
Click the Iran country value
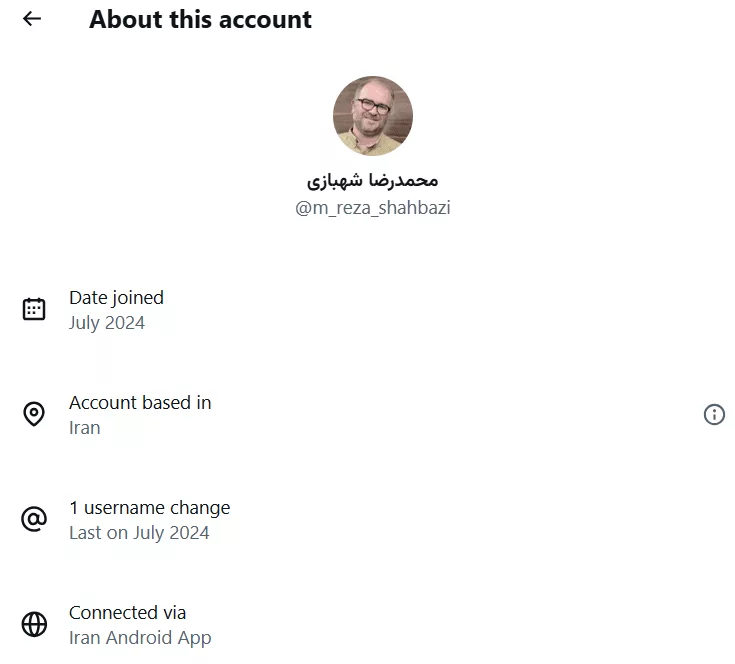pyautogui.click(x=85, y=427)
